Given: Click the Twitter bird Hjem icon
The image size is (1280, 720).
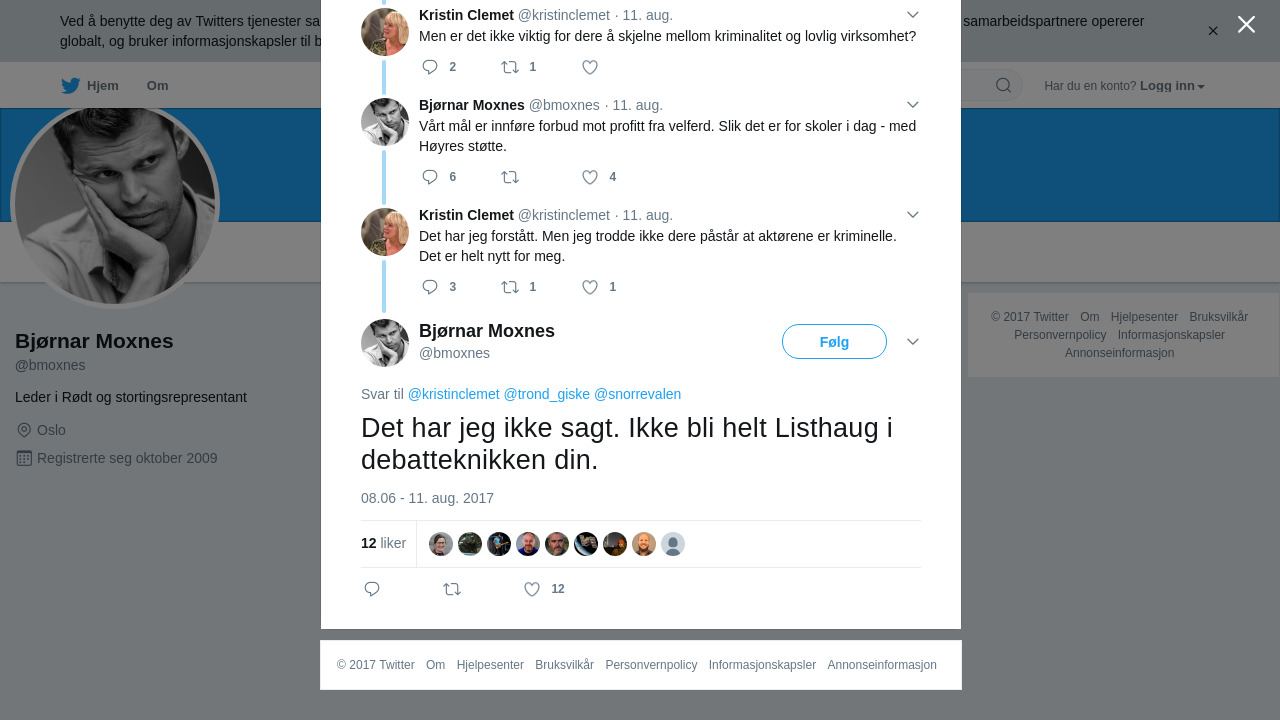Looking at the screenshot, I should (70, 86).
